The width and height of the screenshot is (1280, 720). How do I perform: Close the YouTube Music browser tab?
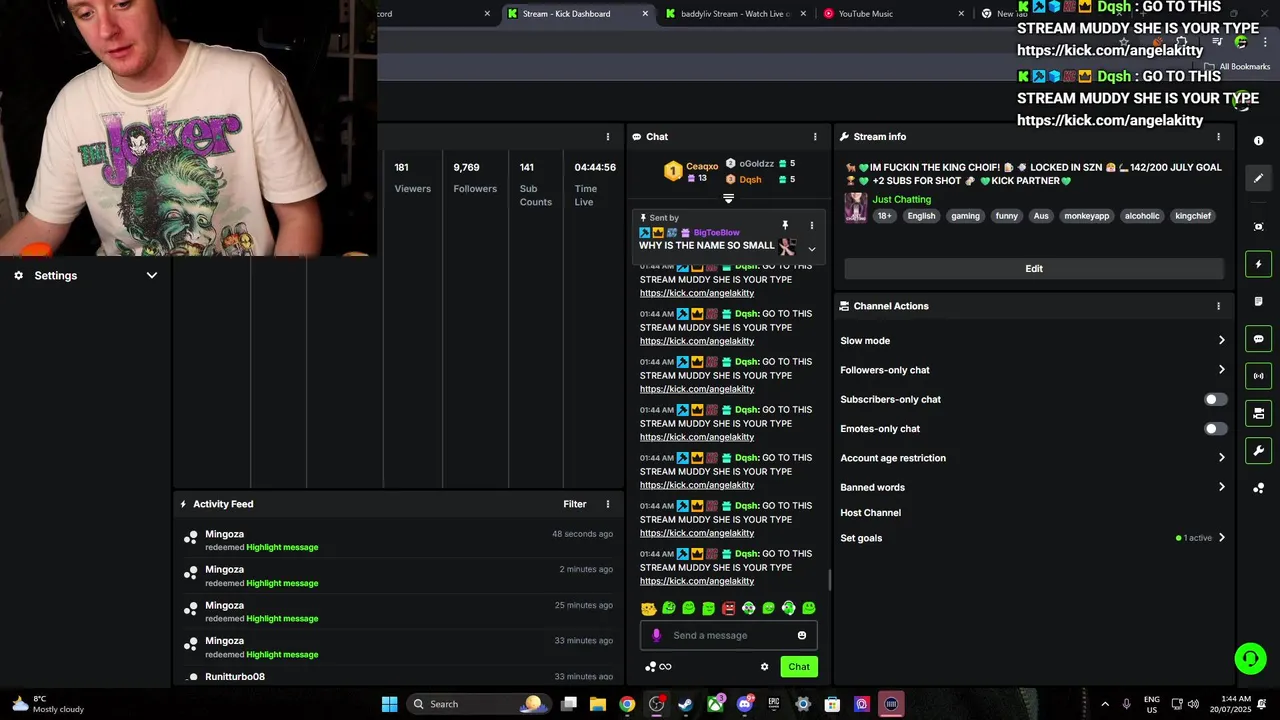point(961,14)
